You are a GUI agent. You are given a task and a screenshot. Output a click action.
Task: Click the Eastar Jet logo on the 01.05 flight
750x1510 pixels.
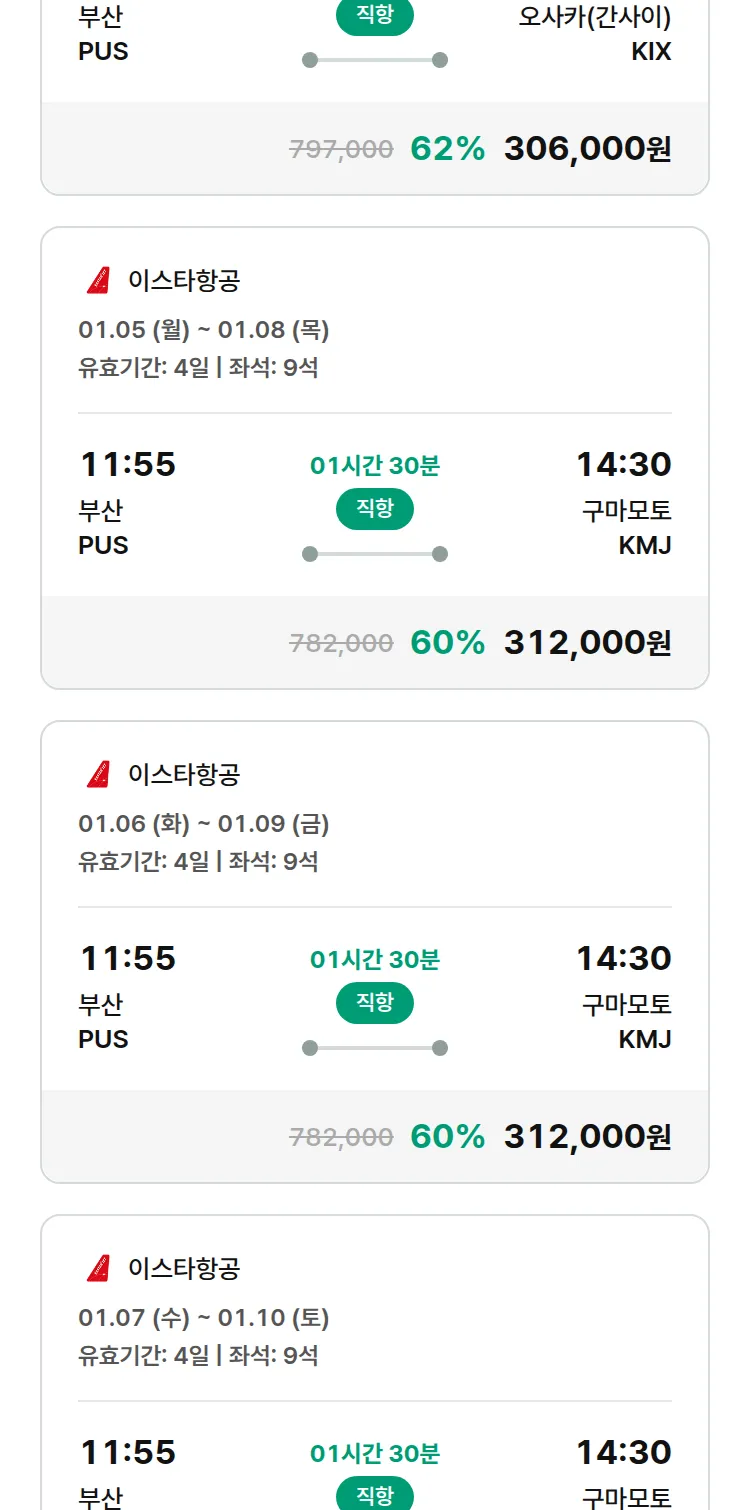tap(98, 281)
